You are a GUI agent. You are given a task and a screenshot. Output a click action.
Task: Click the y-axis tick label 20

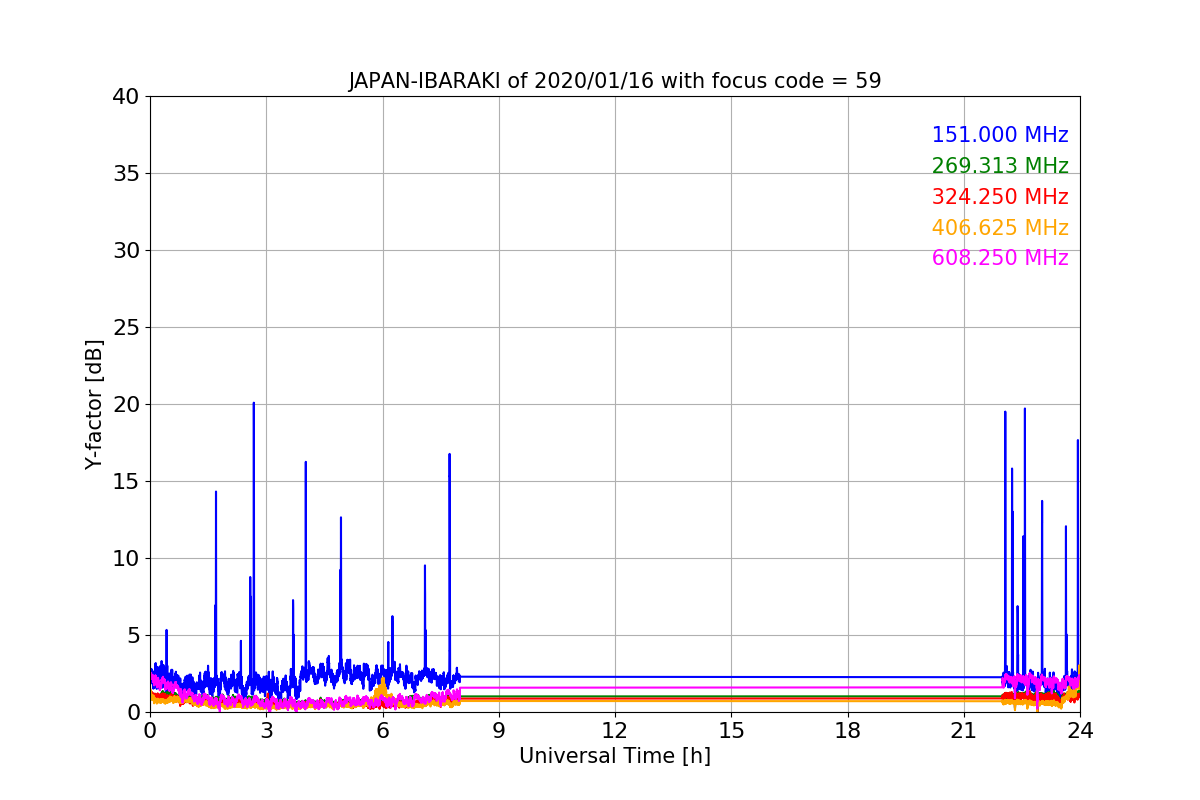(126, 405)
